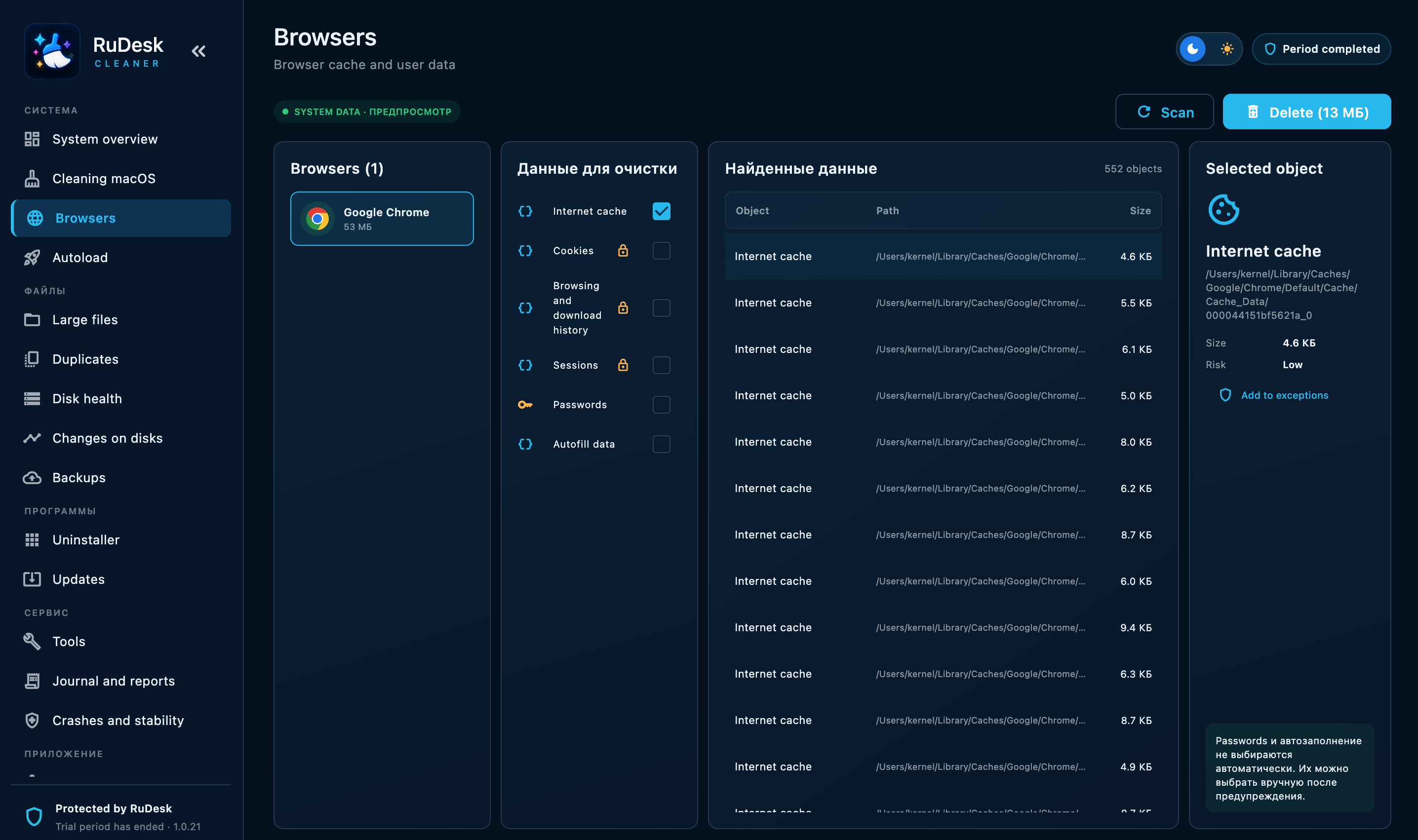Select the Internet cache row sized 5.5 КБ

pyautogui.click(x=943, y=303)
